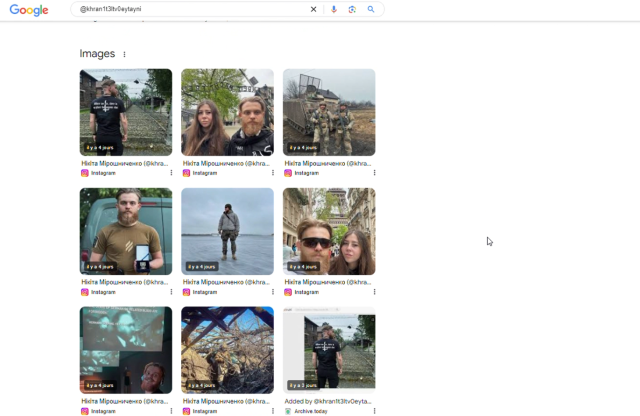Click date badge on the medal box thumbnail
This screenshot has height=416, width=640.
(x=100, y=266)
